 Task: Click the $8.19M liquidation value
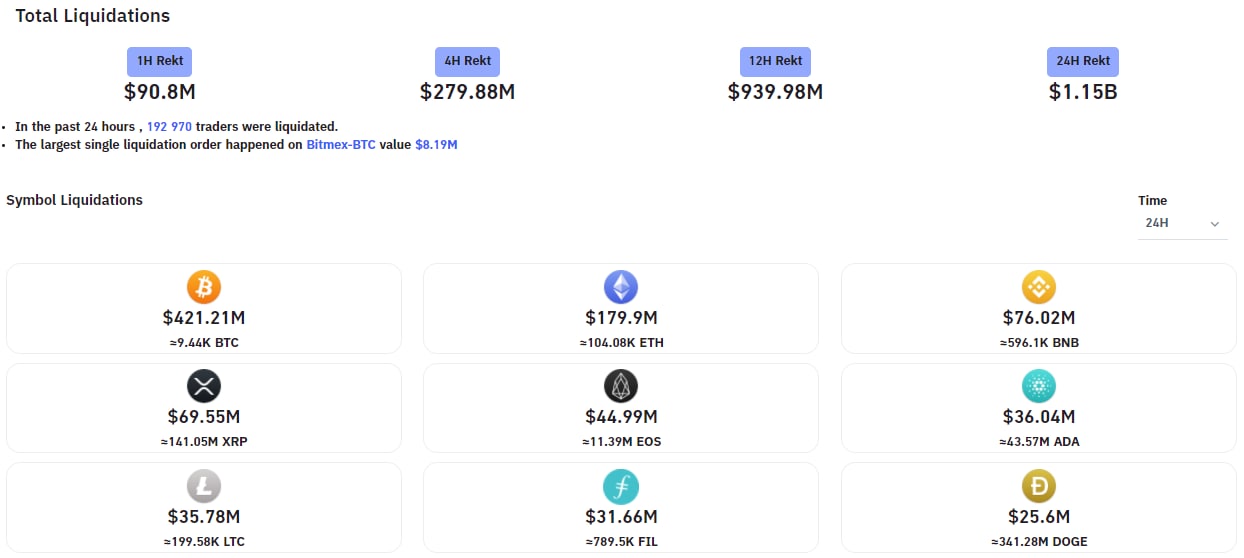point(436,145)
